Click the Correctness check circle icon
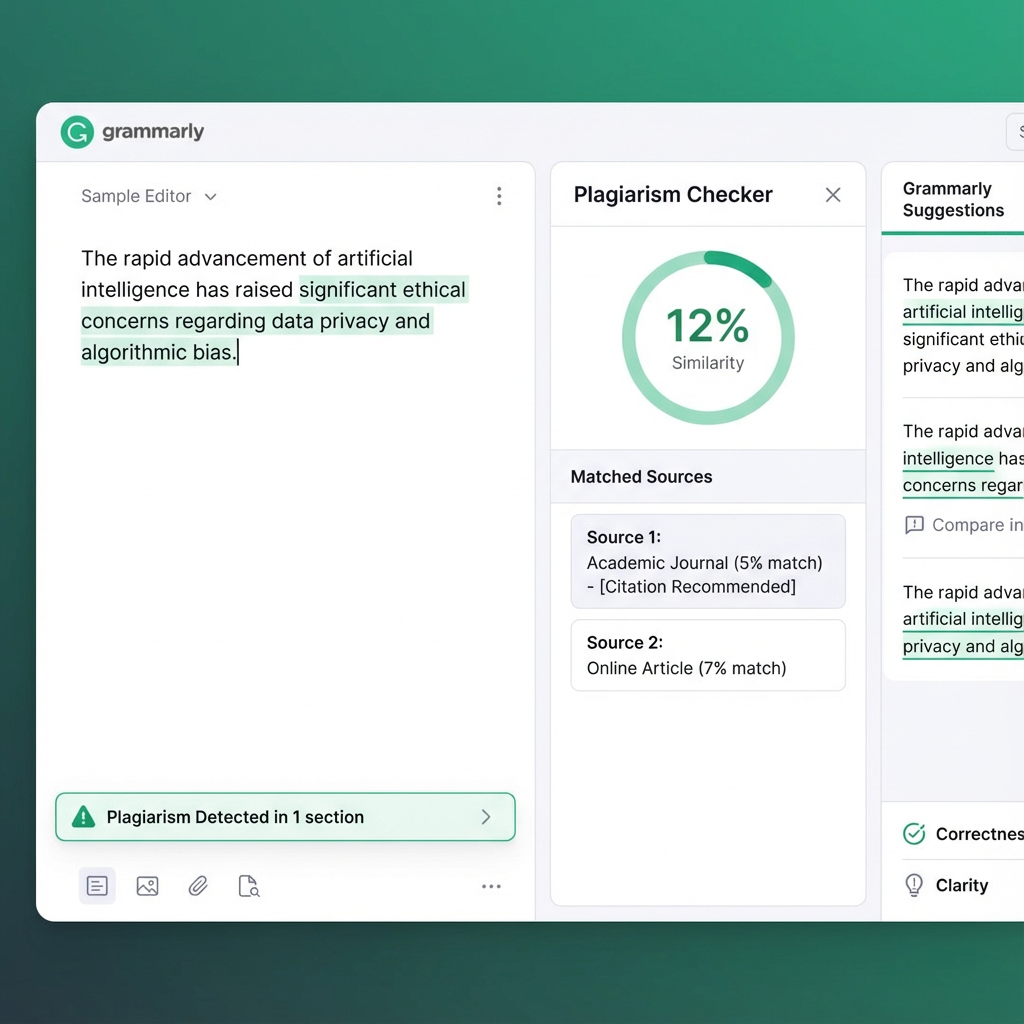1024x1024 pixels. [x=914, y=833]
